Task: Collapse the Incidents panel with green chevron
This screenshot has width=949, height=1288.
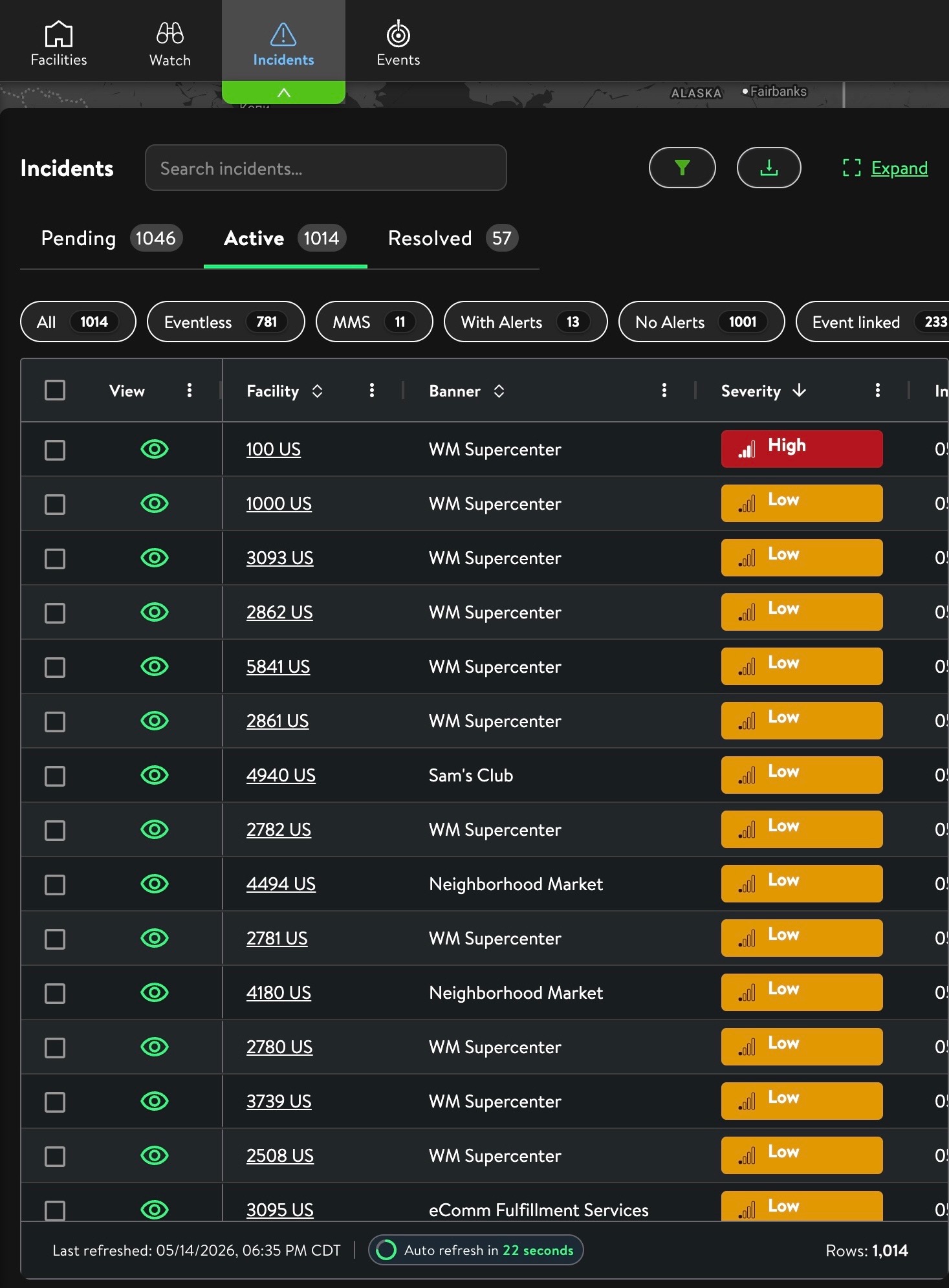Action: coord(283,93)
